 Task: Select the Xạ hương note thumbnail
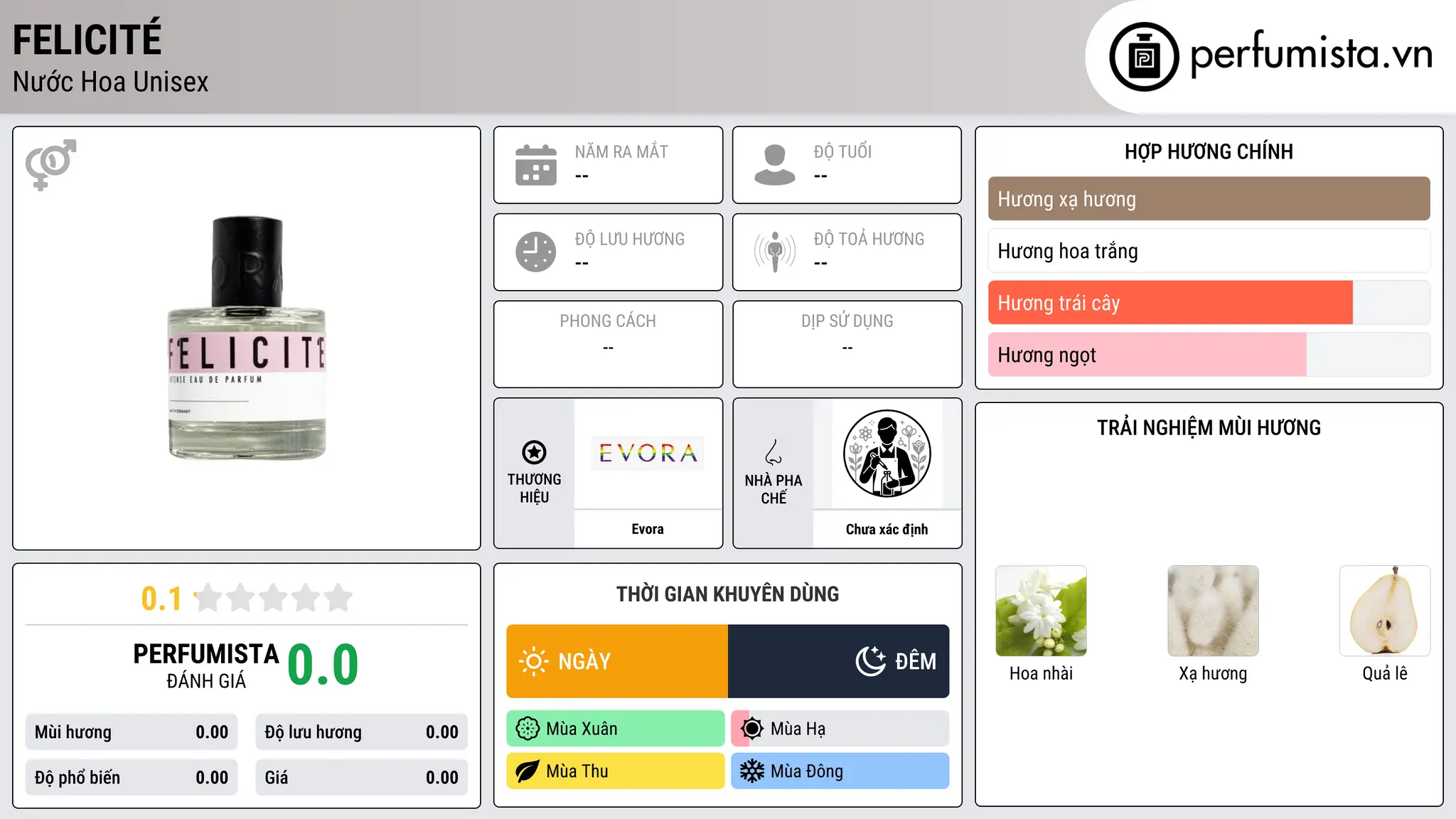(1213, 611)
